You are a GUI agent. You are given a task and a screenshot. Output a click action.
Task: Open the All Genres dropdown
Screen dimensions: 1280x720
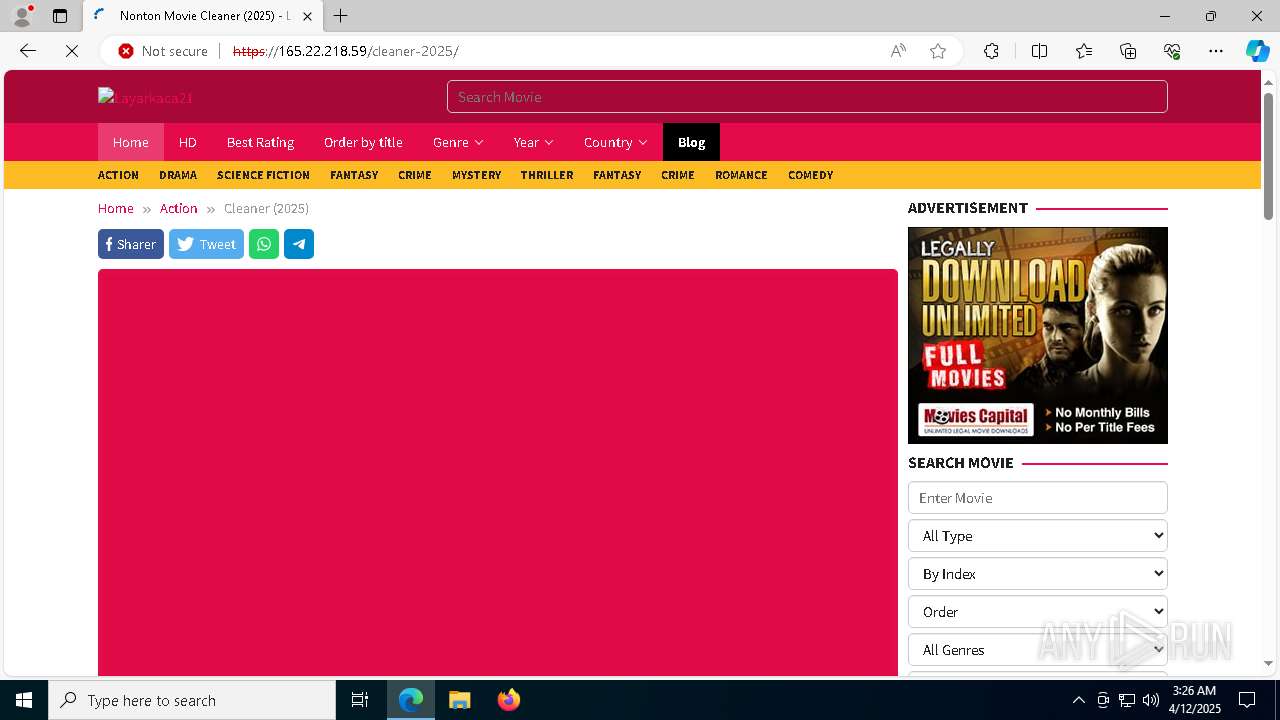click(x=1038, y=650)
